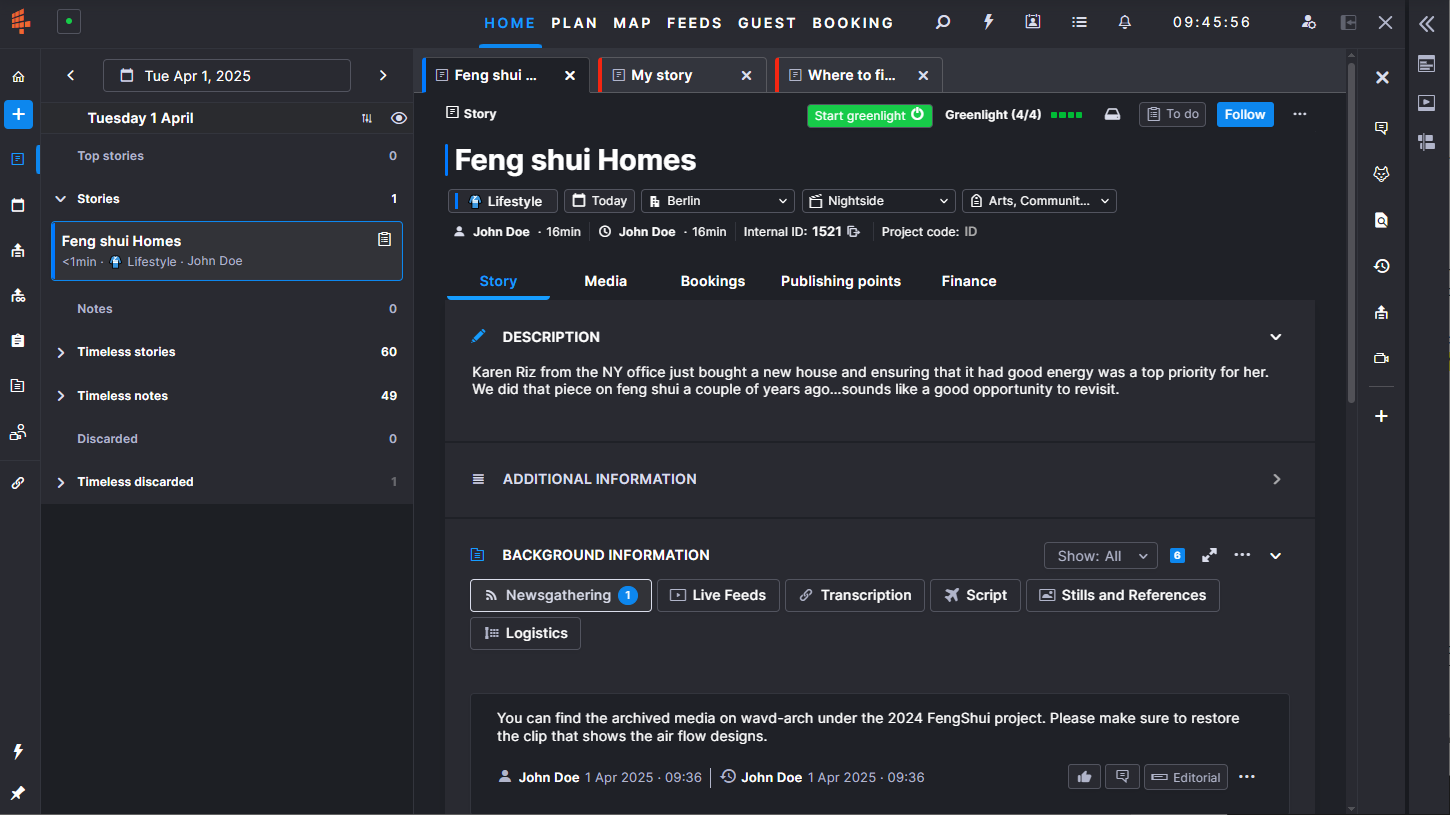Expand the Timeless stories group

[x=61, y=352]
